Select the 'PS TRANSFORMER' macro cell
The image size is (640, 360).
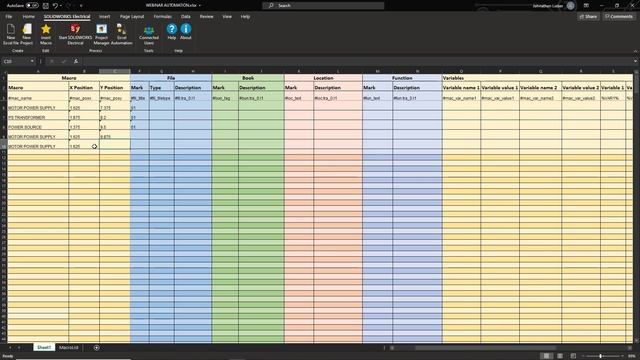pos(38,117)
